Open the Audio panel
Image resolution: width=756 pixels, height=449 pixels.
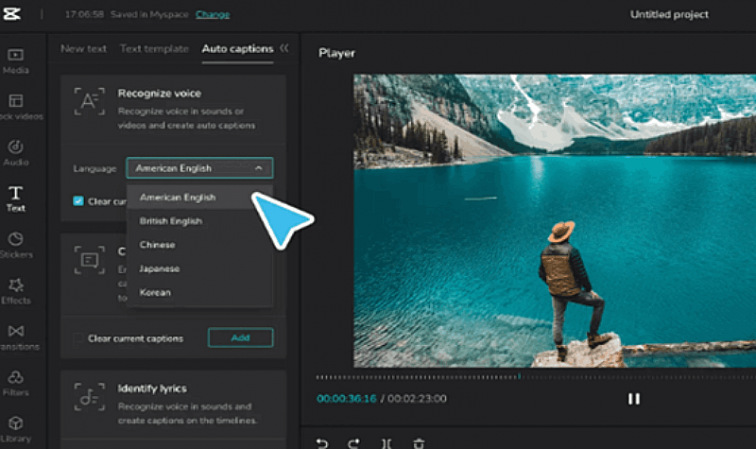16,152
